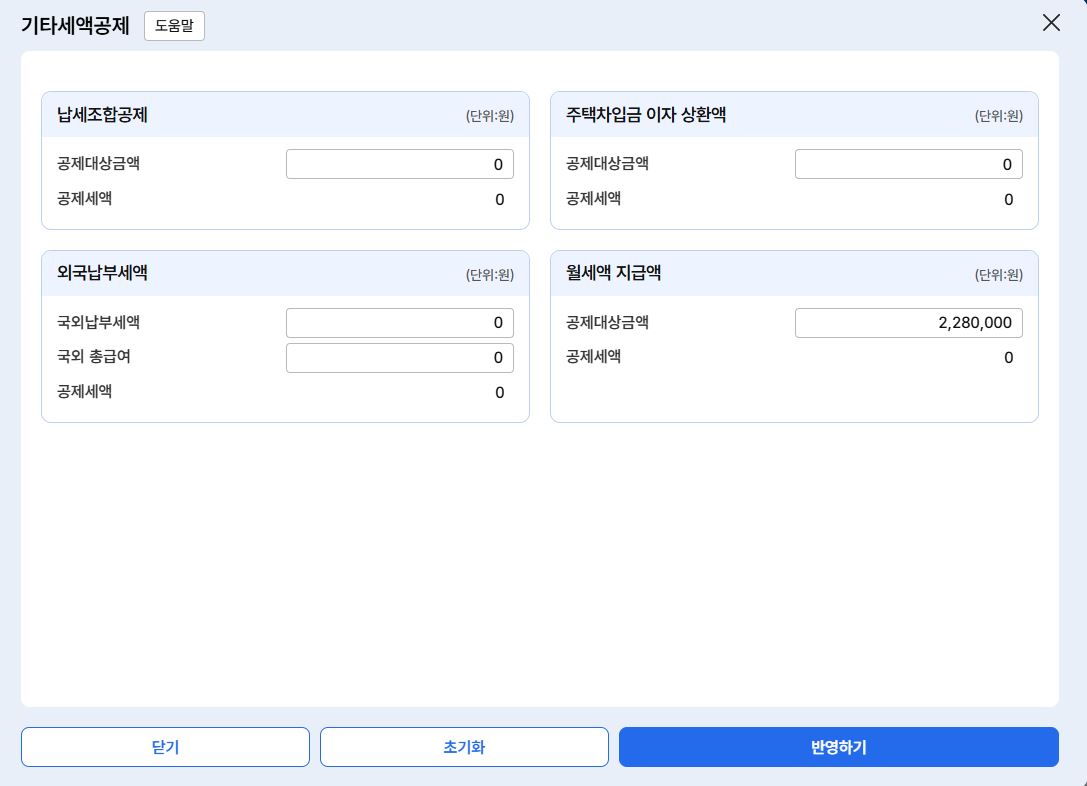Click the 외국납부세액 section heading

pyautogui.click(x=103, y=273)
